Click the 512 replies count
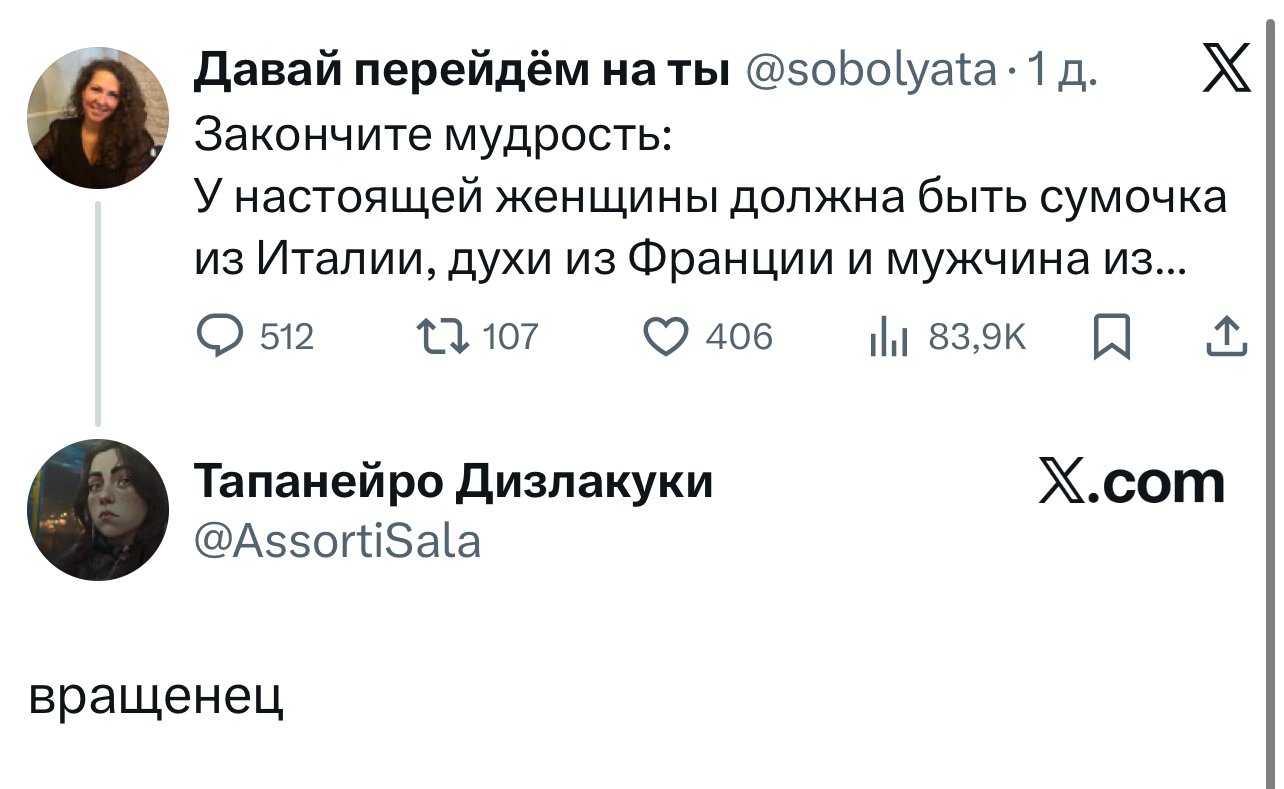Viewport: 1284px width, 789px height. [287, 338]
